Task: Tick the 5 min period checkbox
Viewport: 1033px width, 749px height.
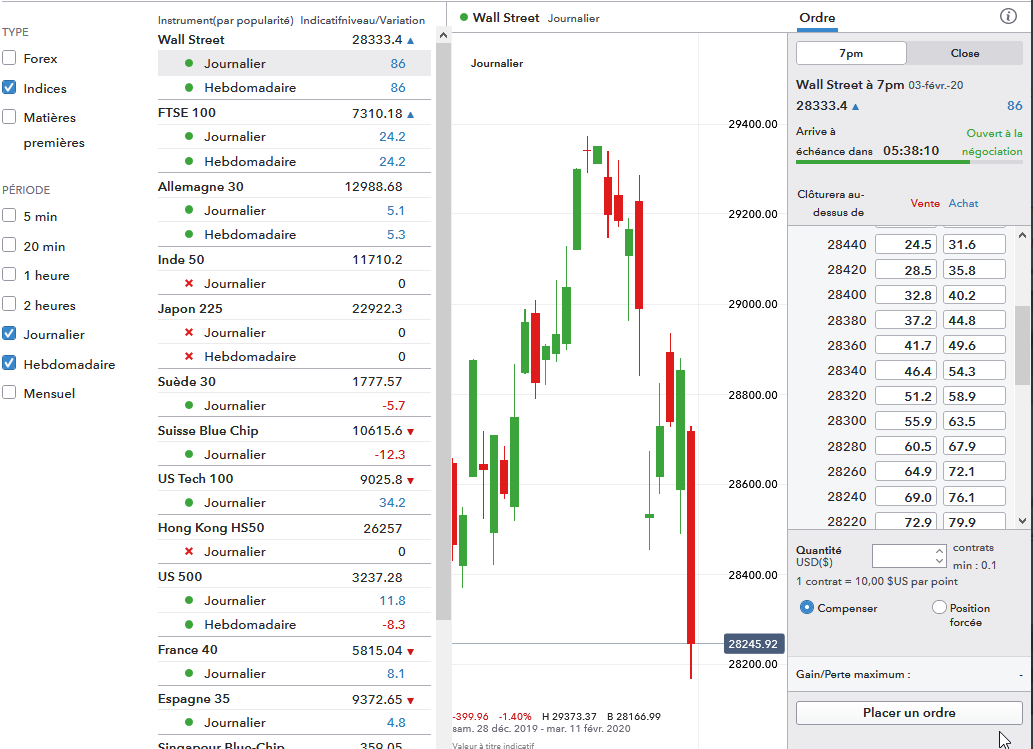Action: pos(9,215)
